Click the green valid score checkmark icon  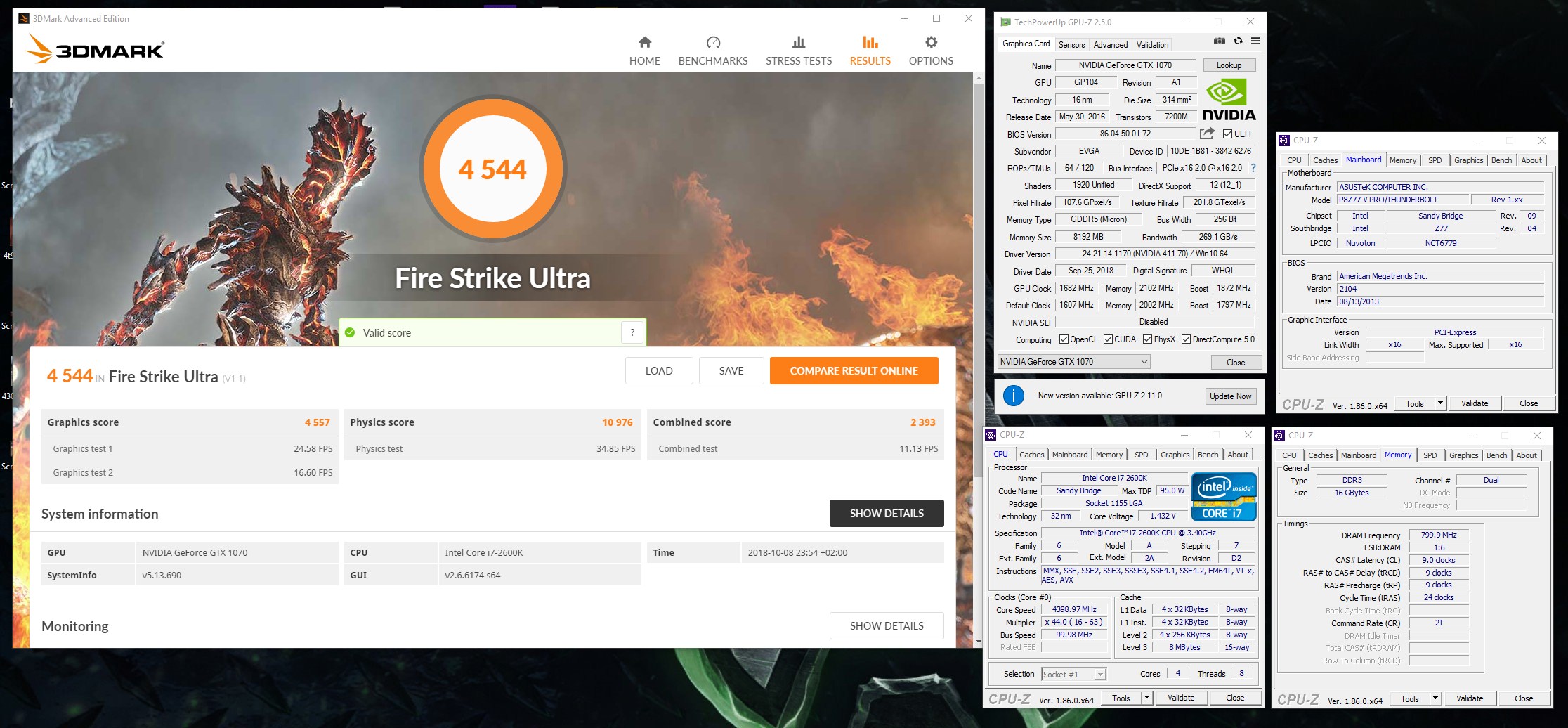[350, 332]
